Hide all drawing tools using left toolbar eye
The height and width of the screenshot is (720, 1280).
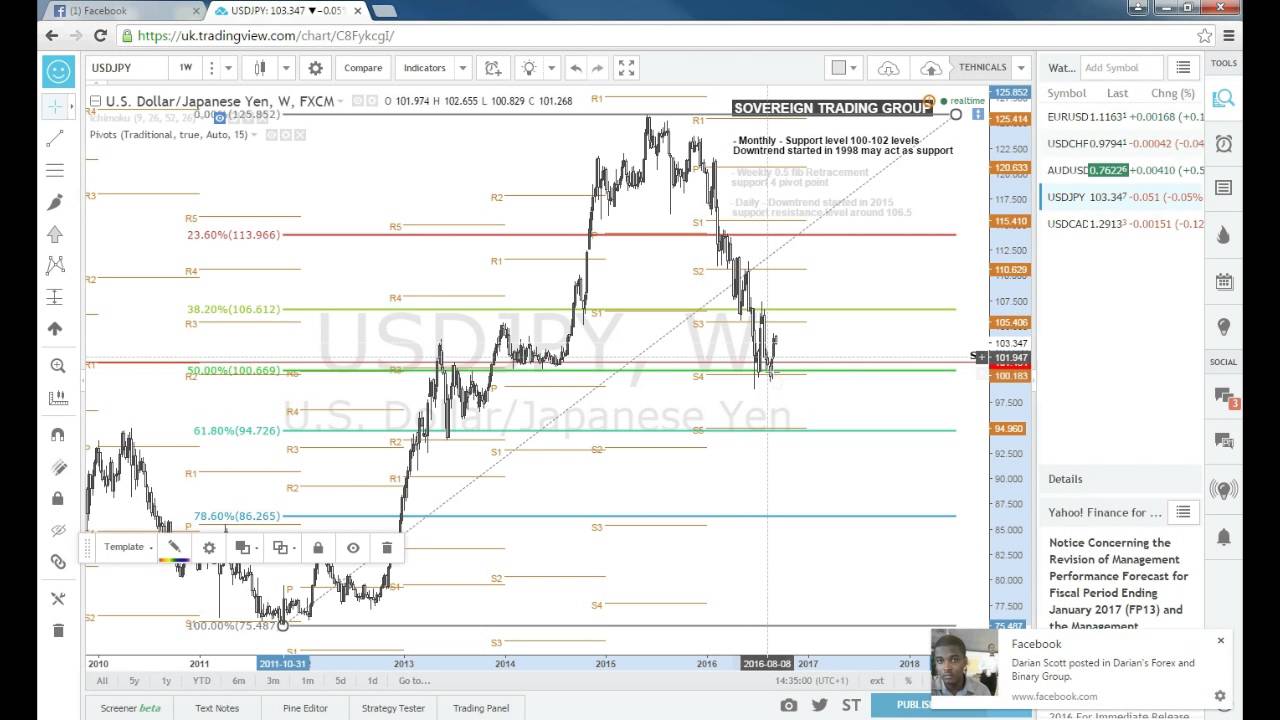click(57, 530)
